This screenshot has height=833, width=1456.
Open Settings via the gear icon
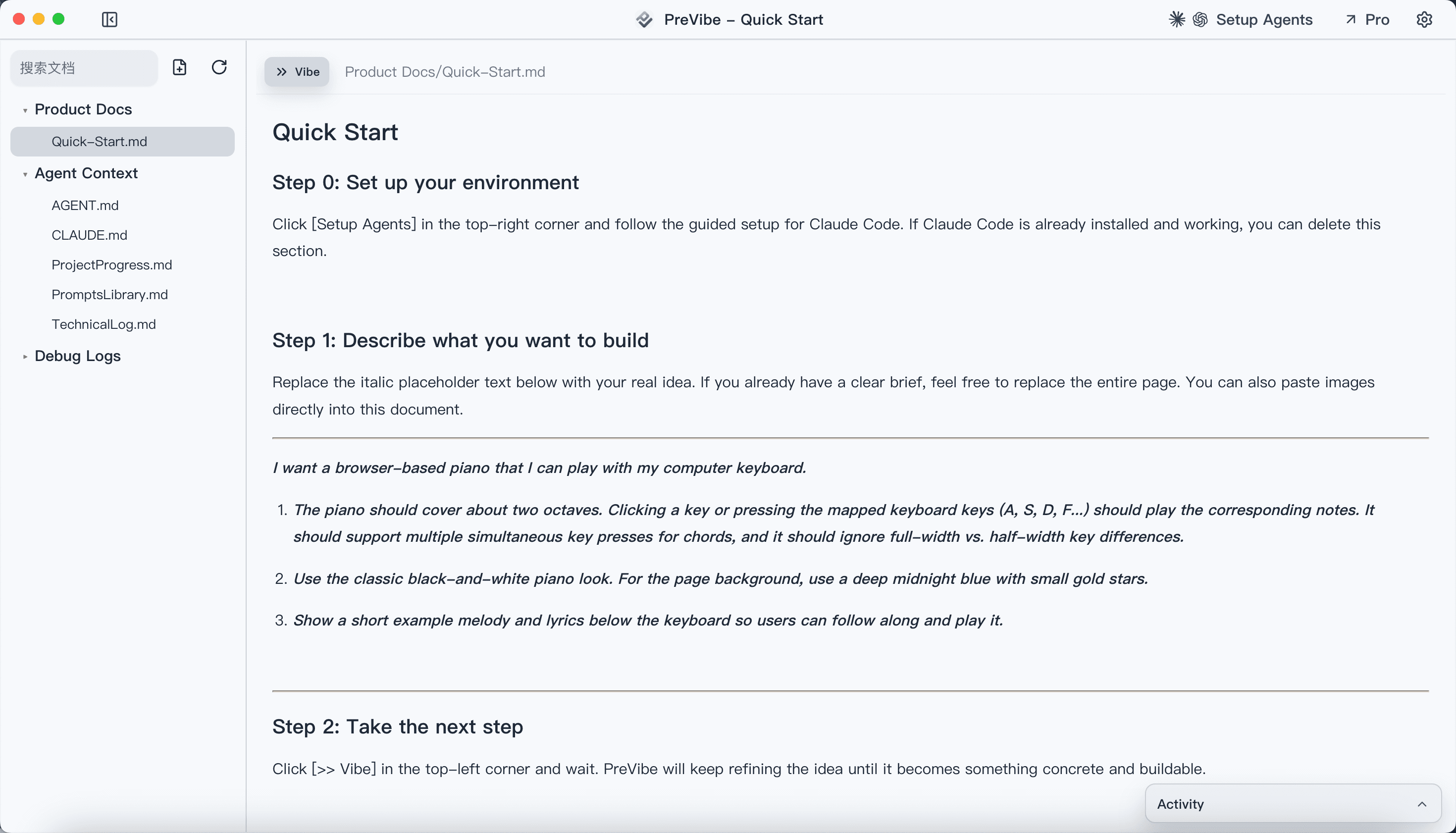click(x=1424, y=19)
